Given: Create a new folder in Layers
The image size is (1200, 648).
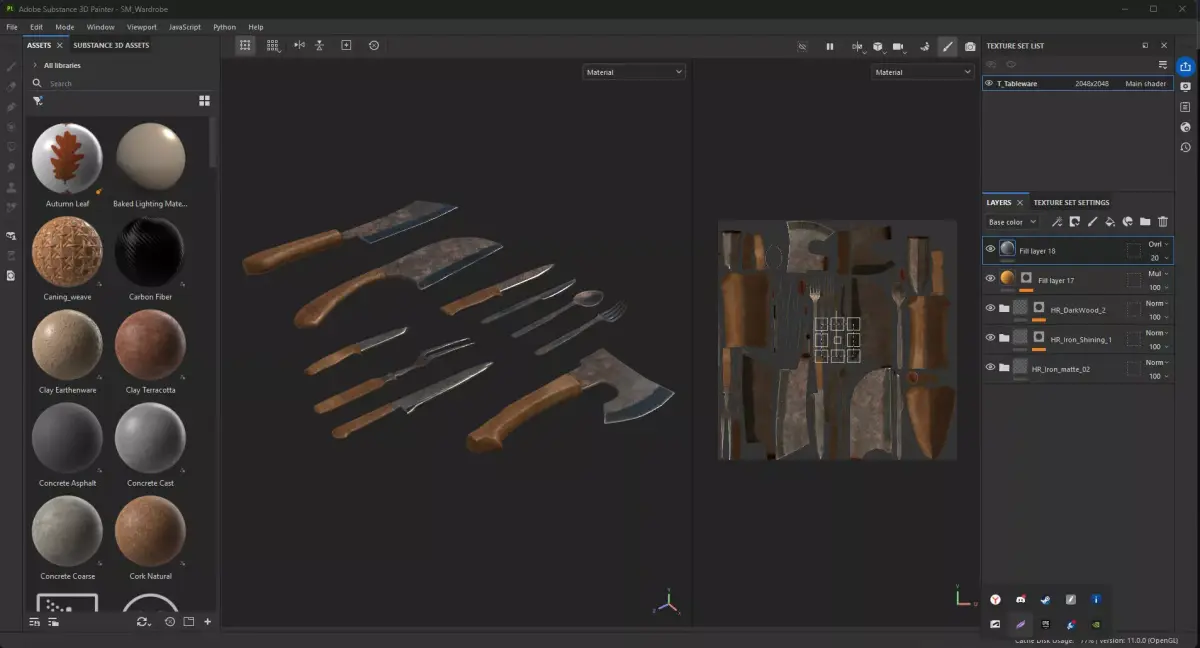Looking at the screenshot, I should pyautogui.click(x=1145, y=222).
